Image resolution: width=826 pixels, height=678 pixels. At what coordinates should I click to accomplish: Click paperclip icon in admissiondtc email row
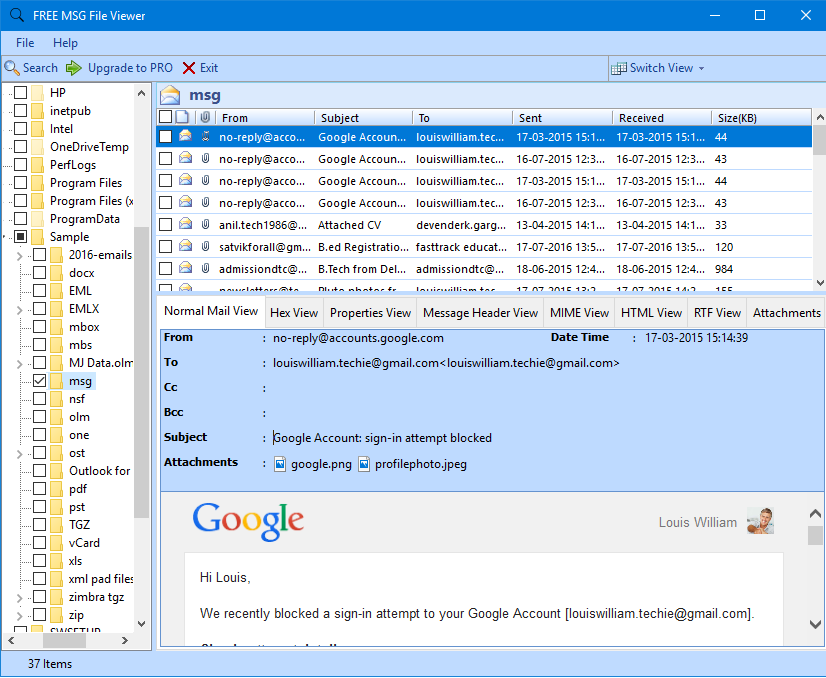point(205,269)
